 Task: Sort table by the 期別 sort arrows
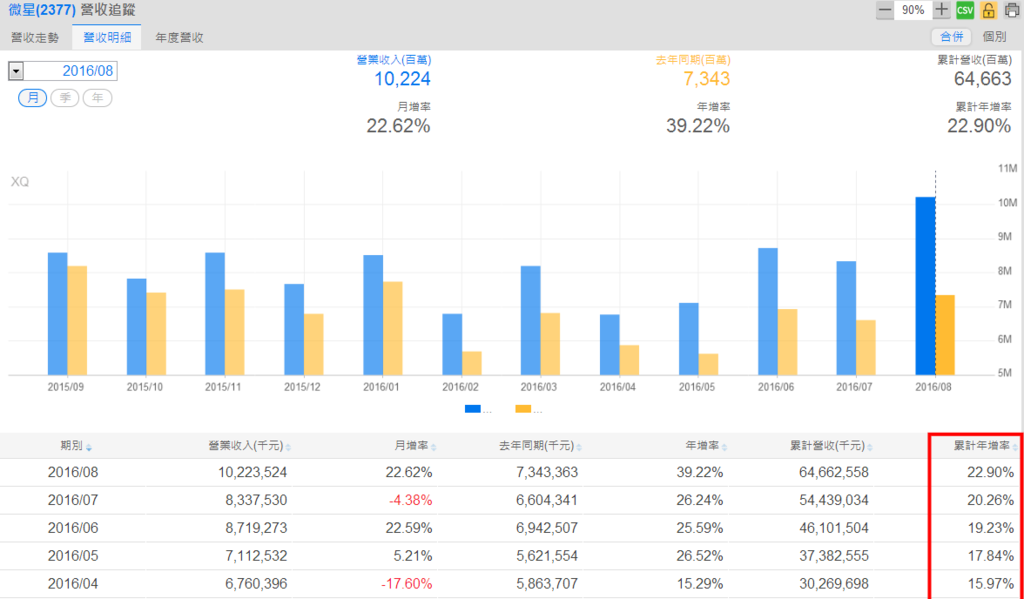click(x=89, y=447)
